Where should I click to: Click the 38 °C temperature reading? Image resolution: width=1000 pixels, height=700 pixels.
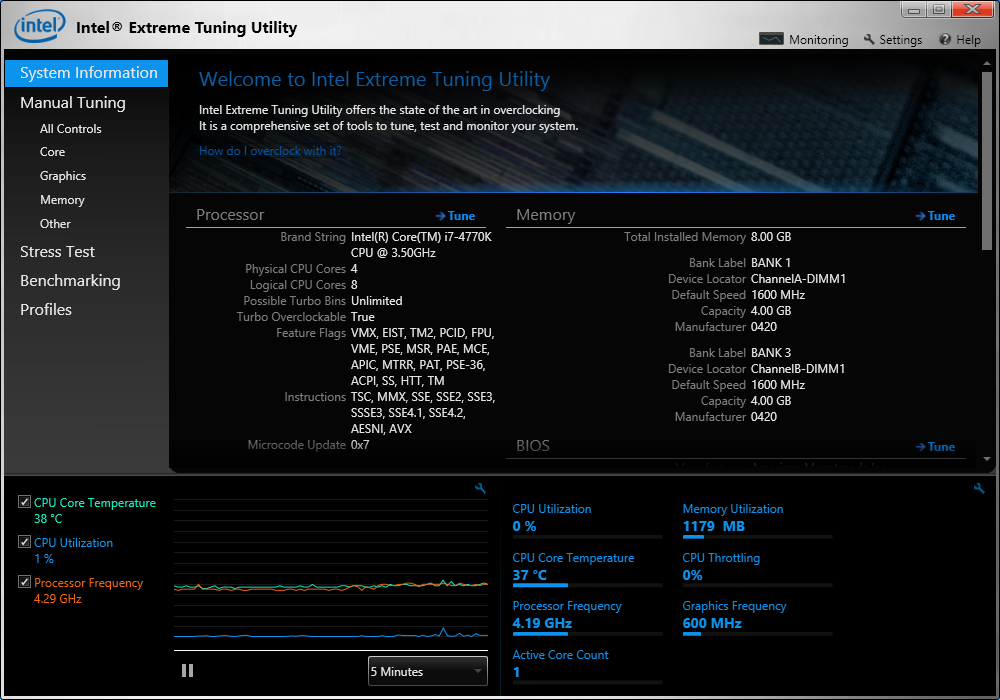click(x=48, y=519)
